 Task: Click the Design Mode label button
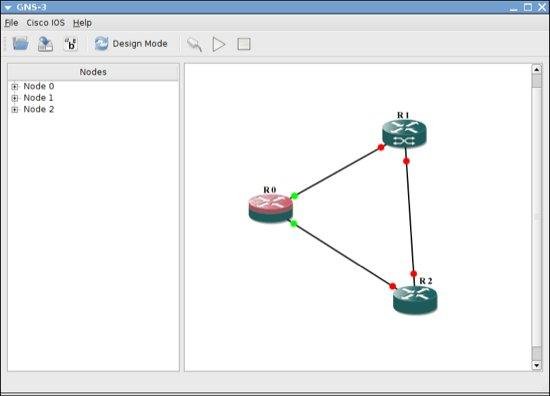point(140,44)
